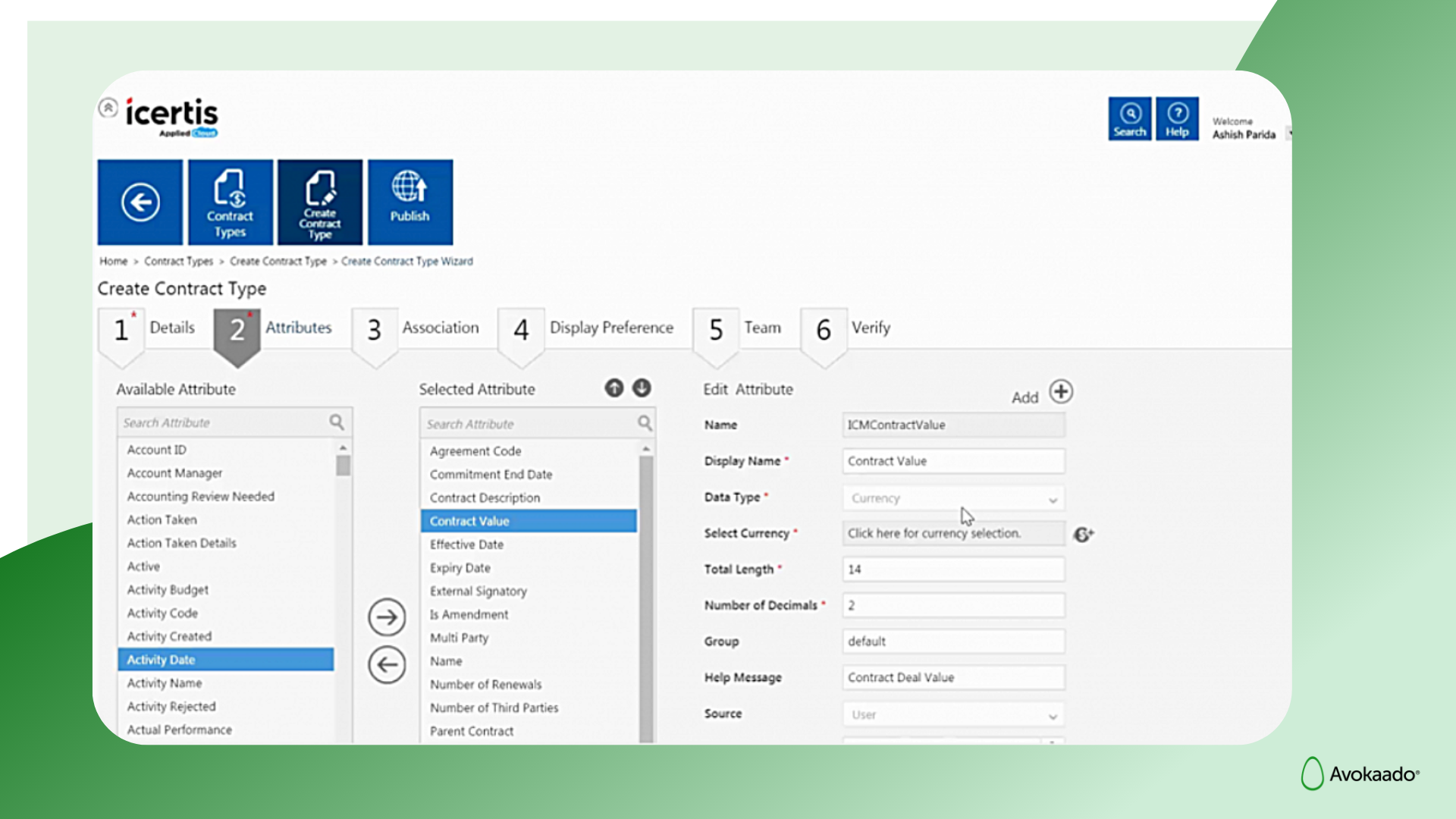Click the Name field ICMContractValue
This screenshot has height=819, width=1456.
click(953, 425)
